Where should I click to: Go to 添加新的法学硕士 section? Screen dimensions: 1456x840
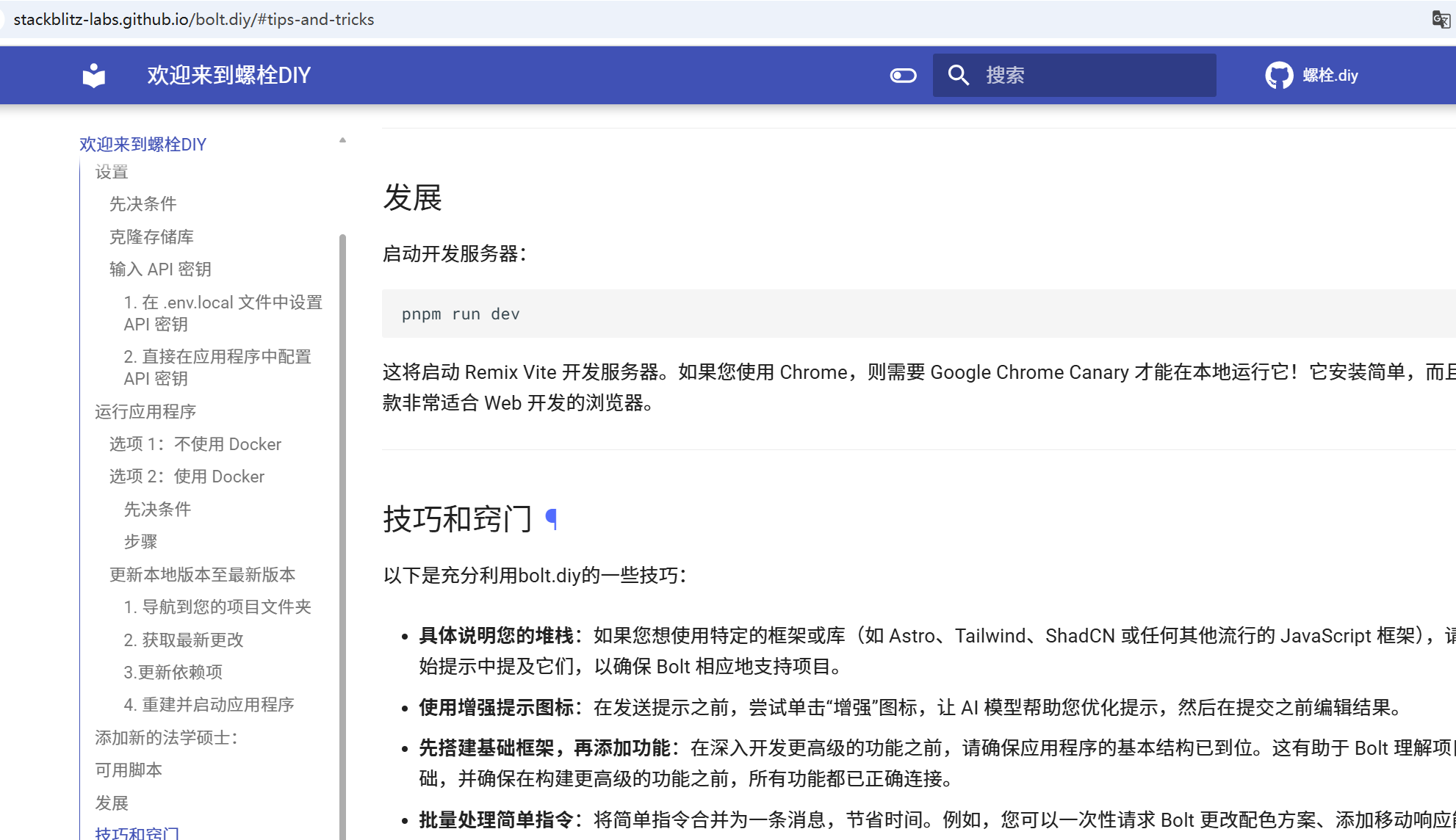pyautogui.click(x=167, y=737)
